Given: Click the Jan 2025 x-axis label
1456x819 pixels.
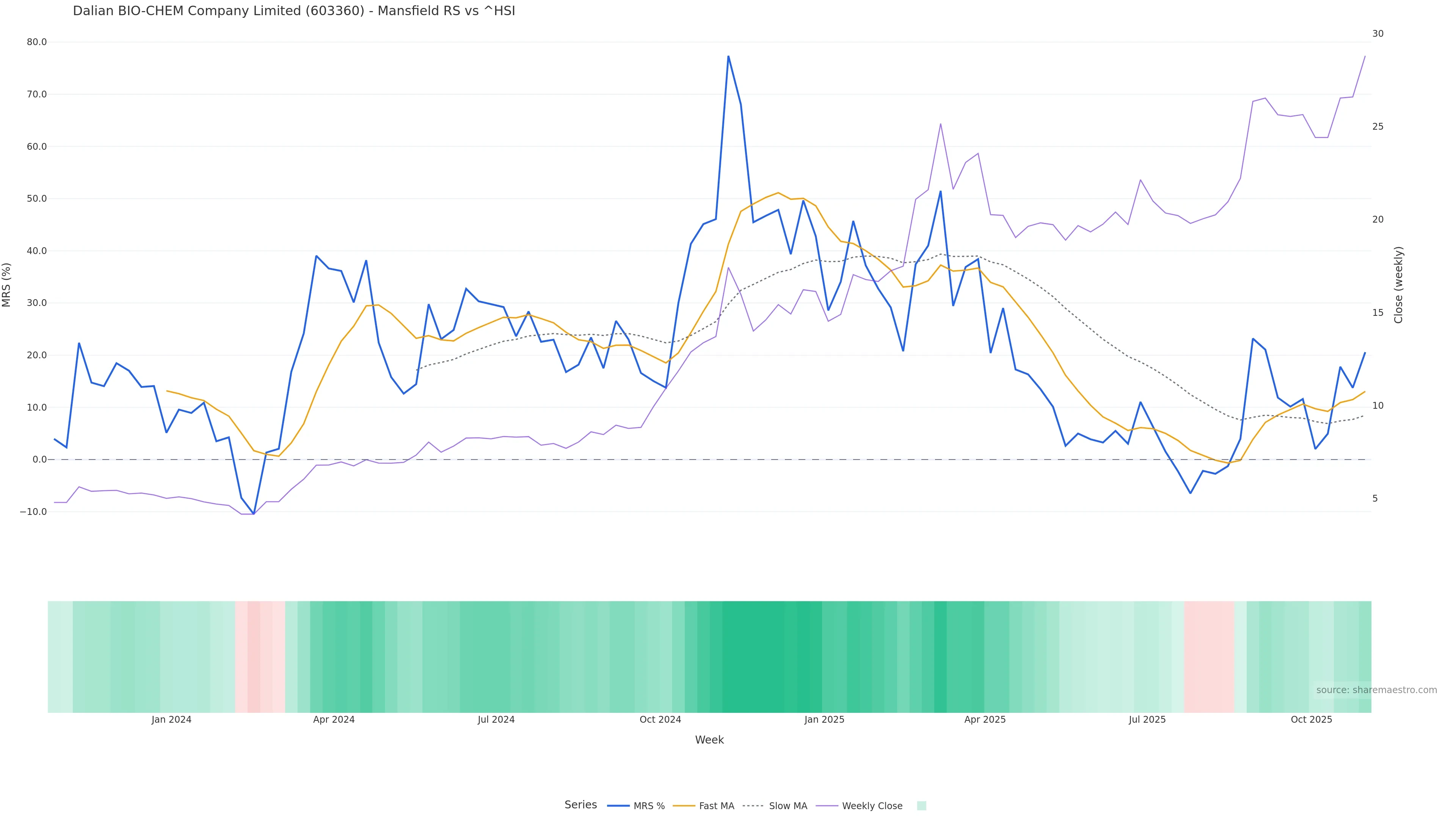Looking at the screenshot, I should [824, 720].
